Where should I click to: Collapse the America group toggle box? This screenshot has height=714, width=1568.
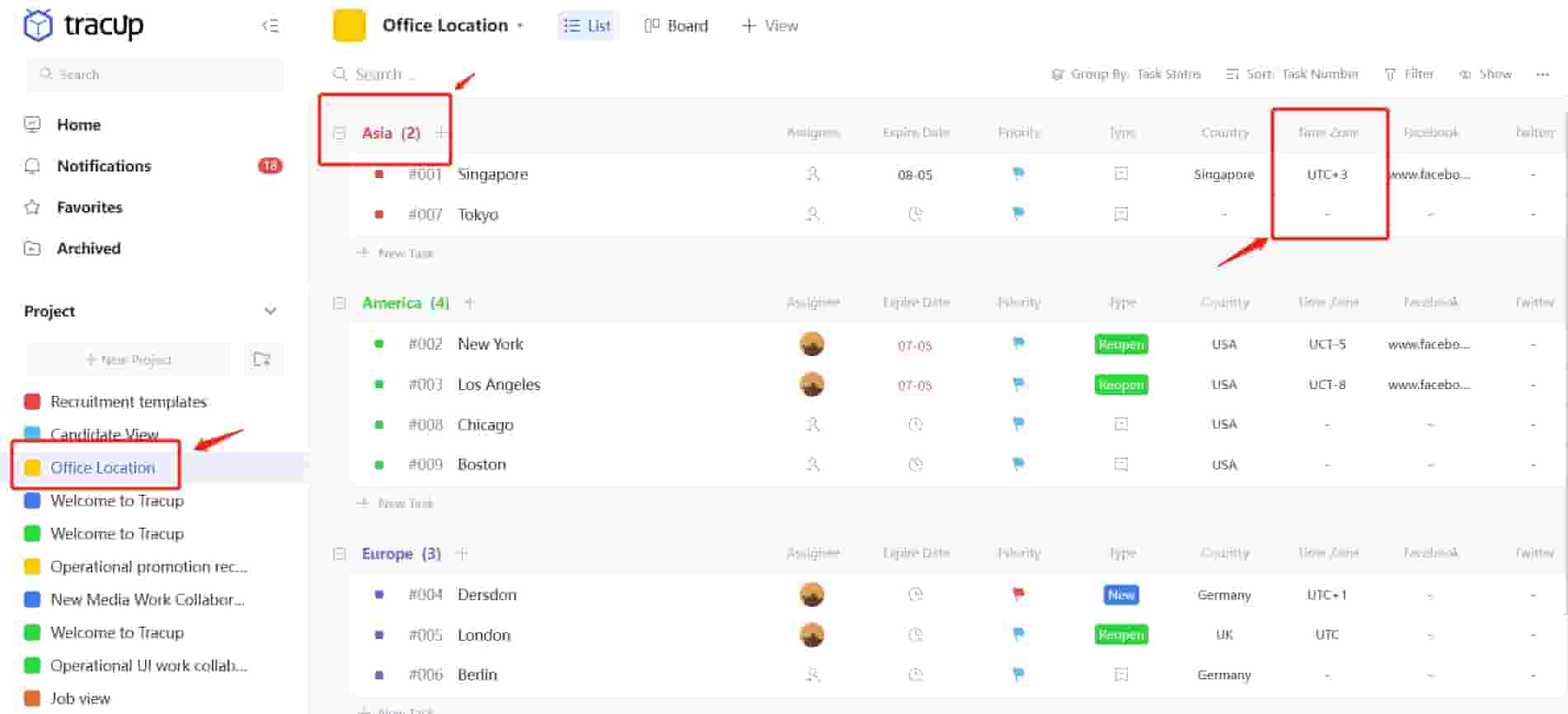340,303
